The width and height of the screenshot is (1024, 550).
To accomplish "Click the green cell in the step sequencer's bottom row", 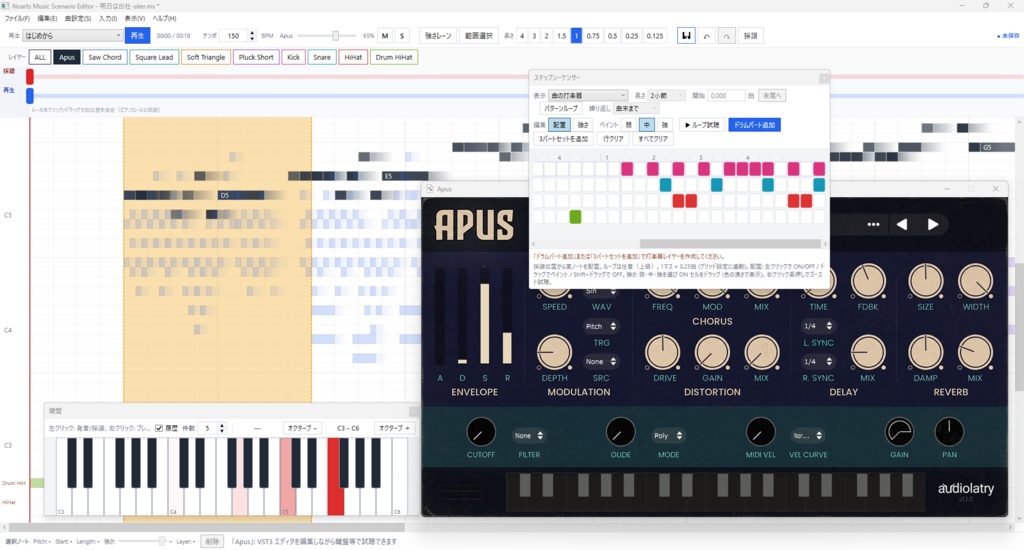I will (575, 217).
